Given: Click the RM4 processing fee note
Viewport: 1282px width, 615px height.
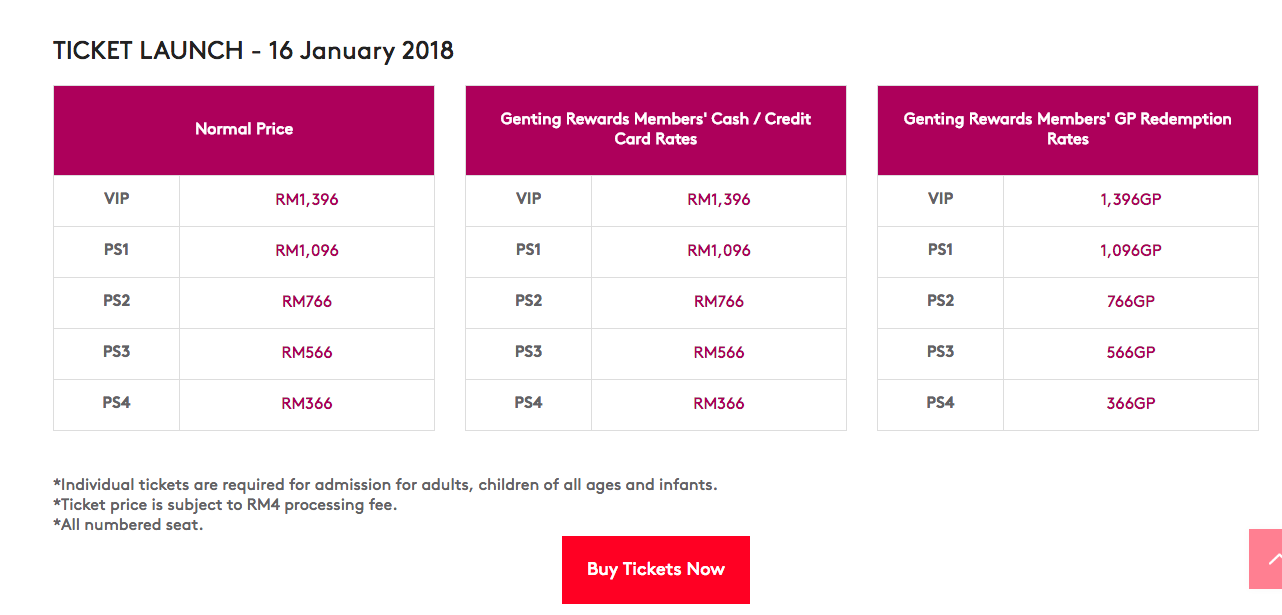Looking at the screenshot, I should [x=225, y=505].
